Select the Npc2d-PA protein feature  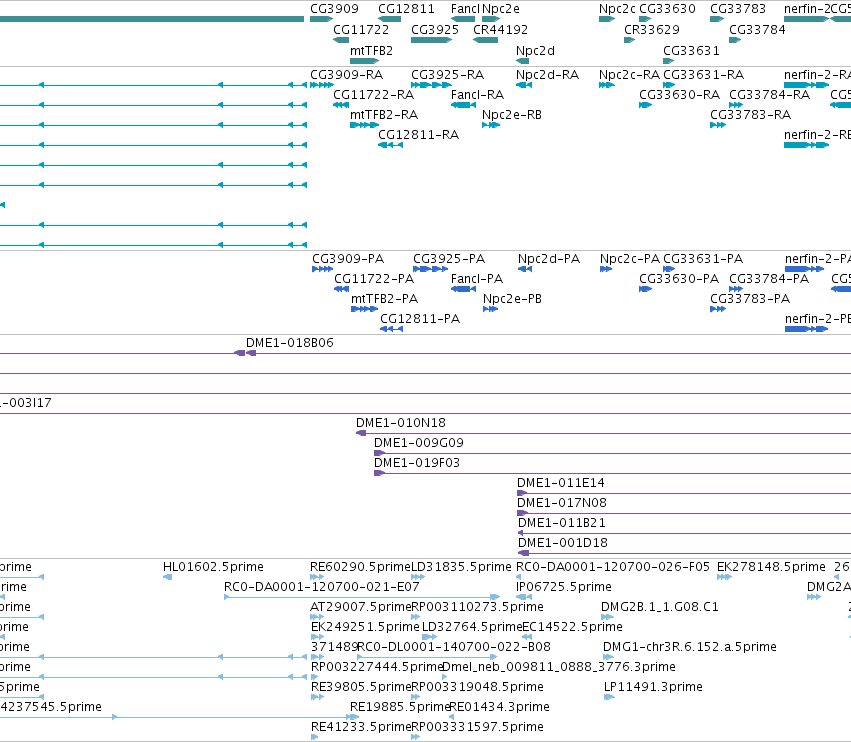525,269
